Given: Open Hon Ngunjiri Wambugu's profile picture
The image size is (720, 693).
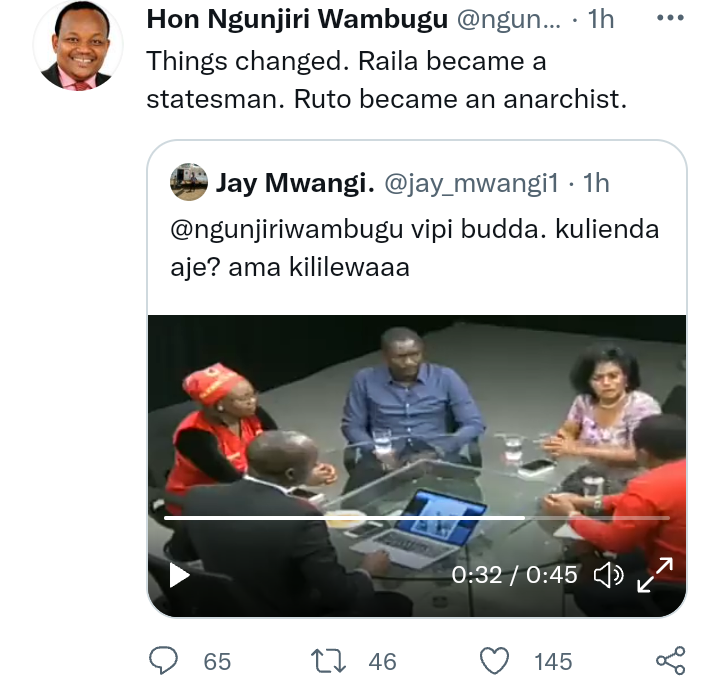Looking at the screenshot, I should point(79,45).
